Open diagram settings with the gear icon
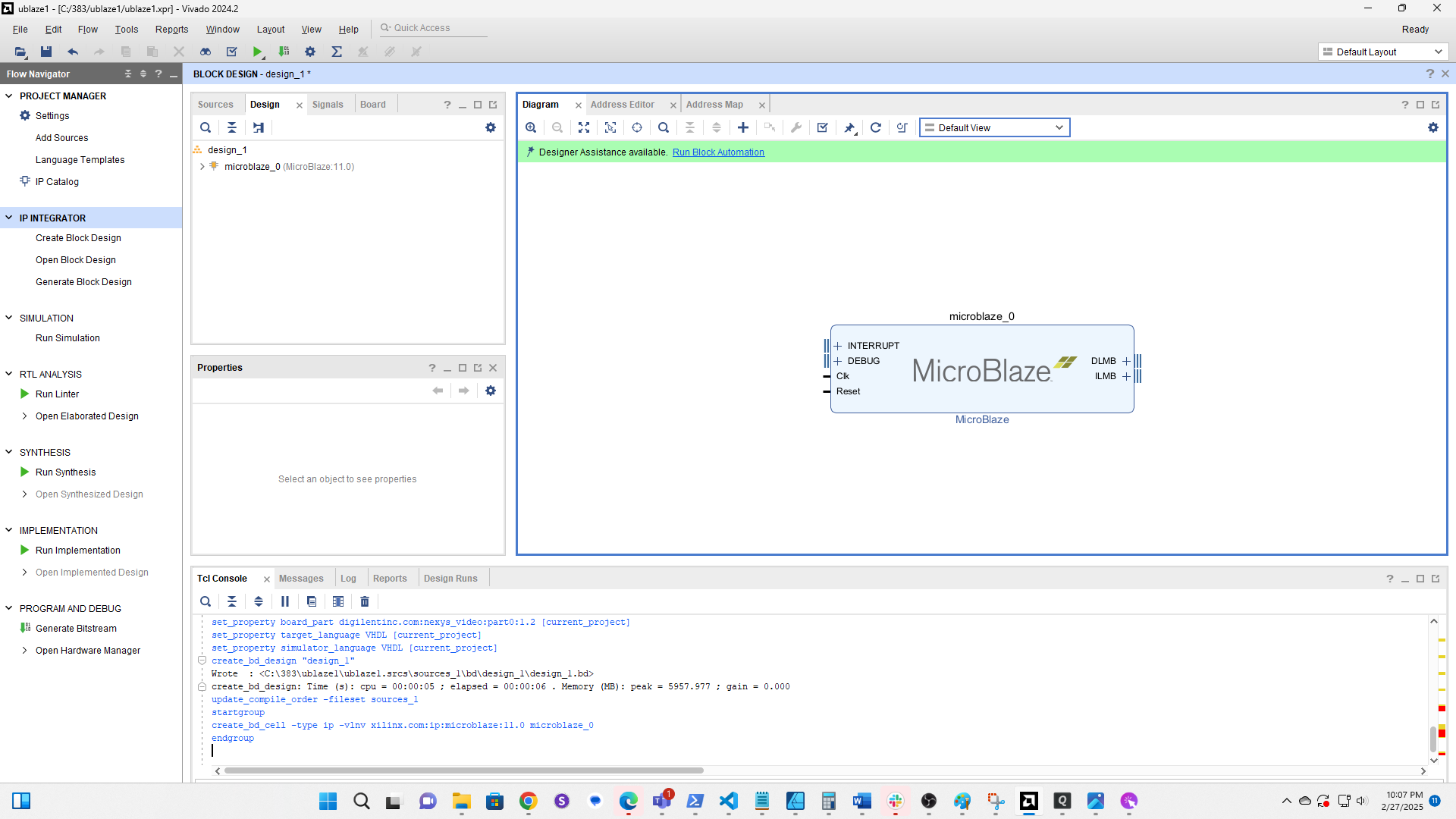The image size is (1456, 819). coord(1433,127)
